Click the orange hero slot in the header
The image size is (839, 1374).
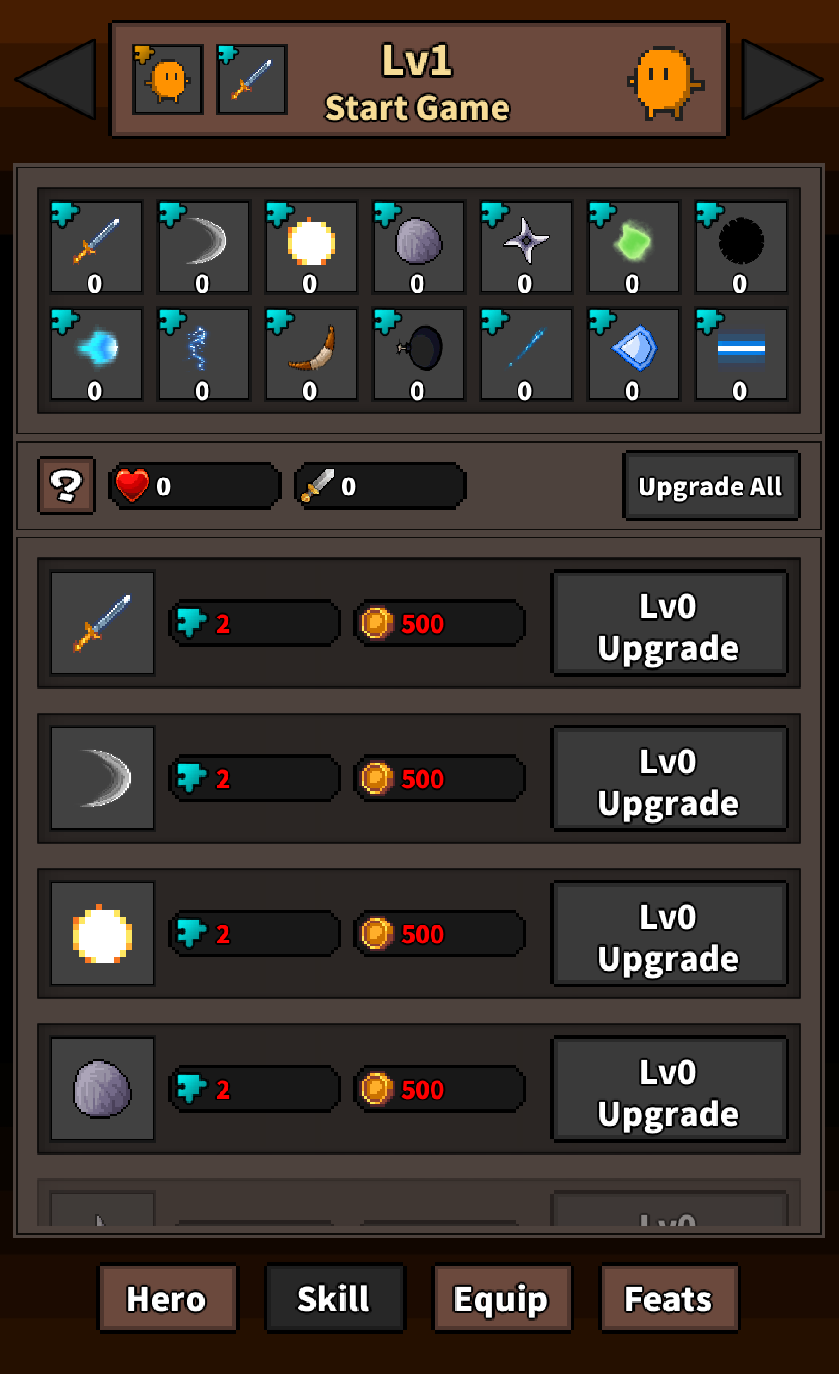[x=168, y=79]
